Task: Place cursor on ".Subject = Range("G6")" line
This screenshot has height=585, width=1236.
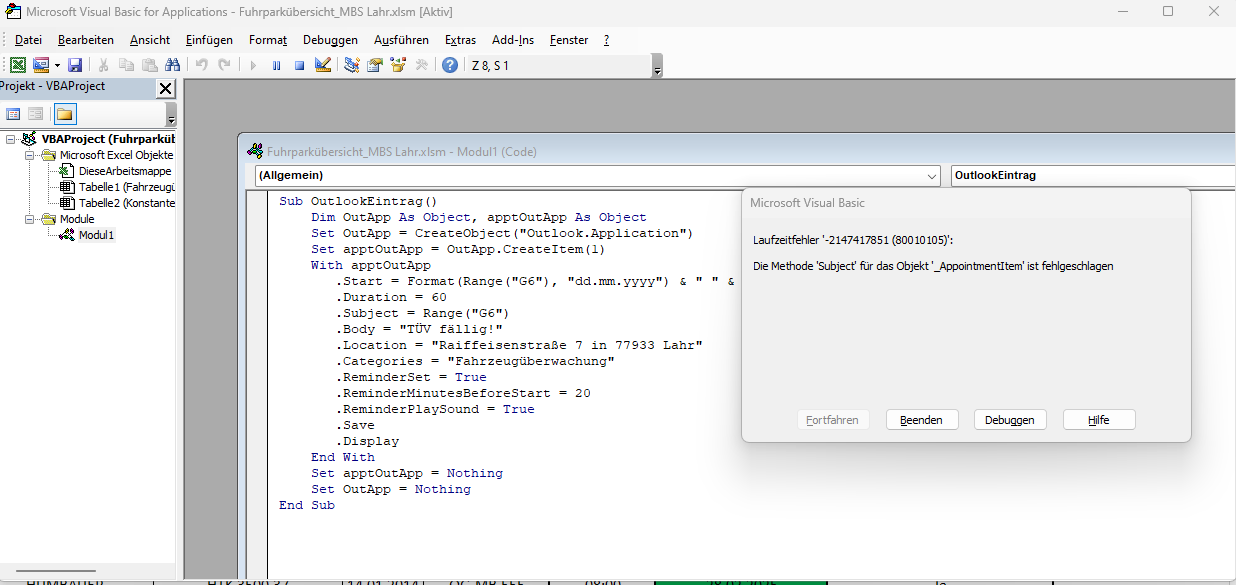Action: click(x=423, y=313)
